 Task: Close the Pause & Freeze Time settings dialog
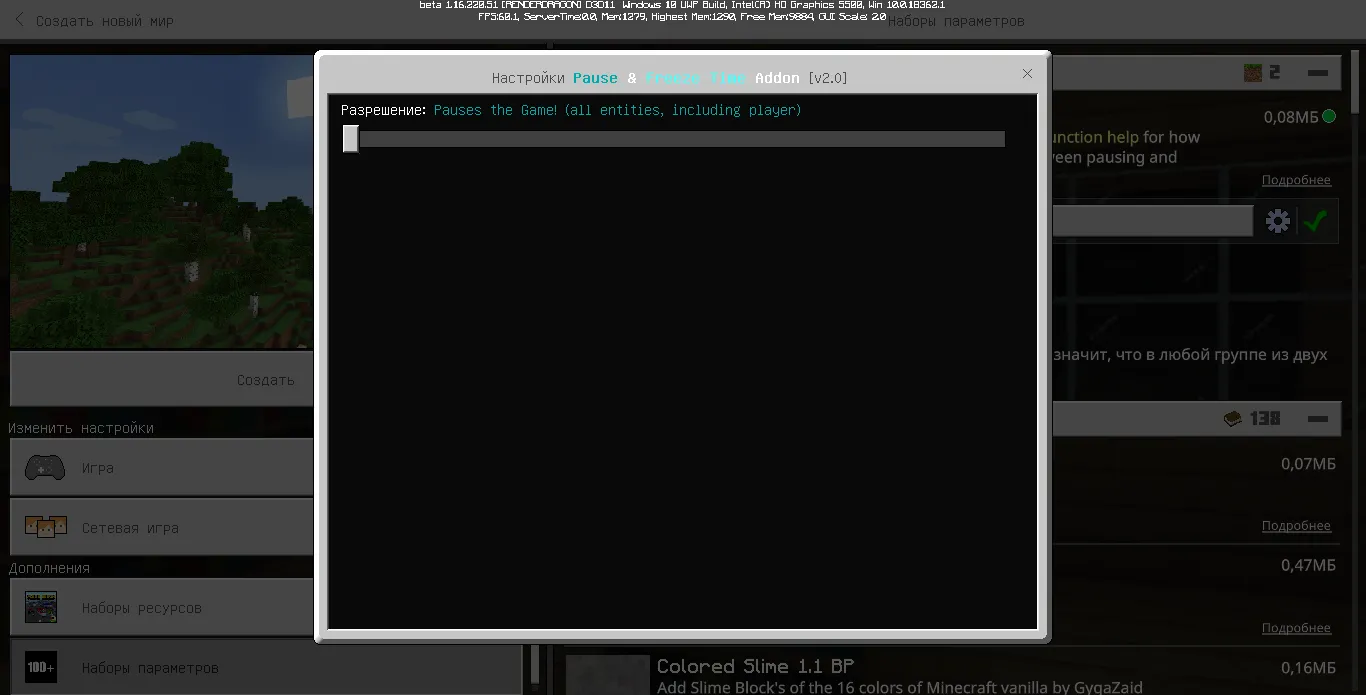point(1027,74)
